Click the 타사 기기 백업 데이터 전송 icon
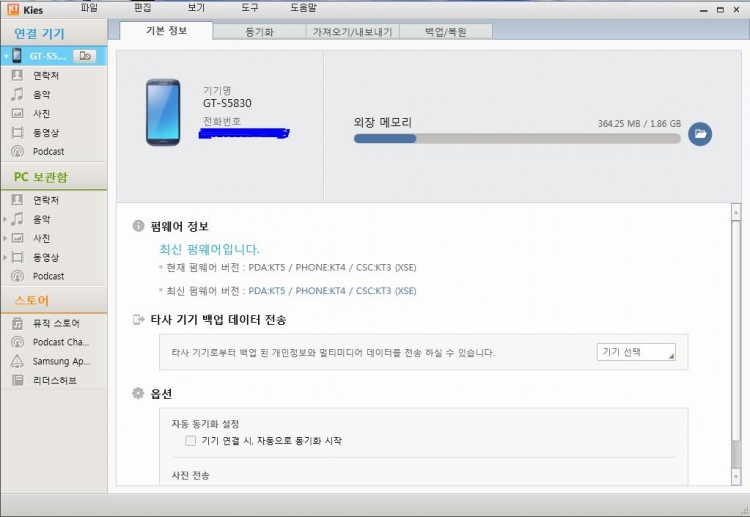 click(x=138, y=319)
